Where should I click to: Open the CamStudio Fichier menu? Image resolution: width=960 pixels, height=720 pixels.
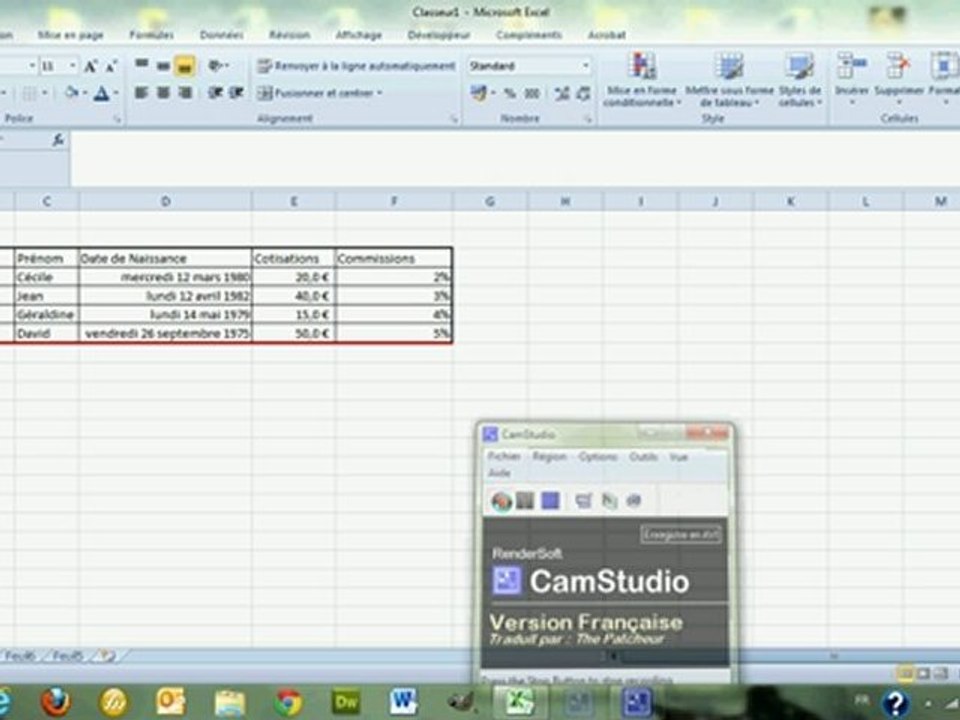pyautogui.click(x=504, y=457)
